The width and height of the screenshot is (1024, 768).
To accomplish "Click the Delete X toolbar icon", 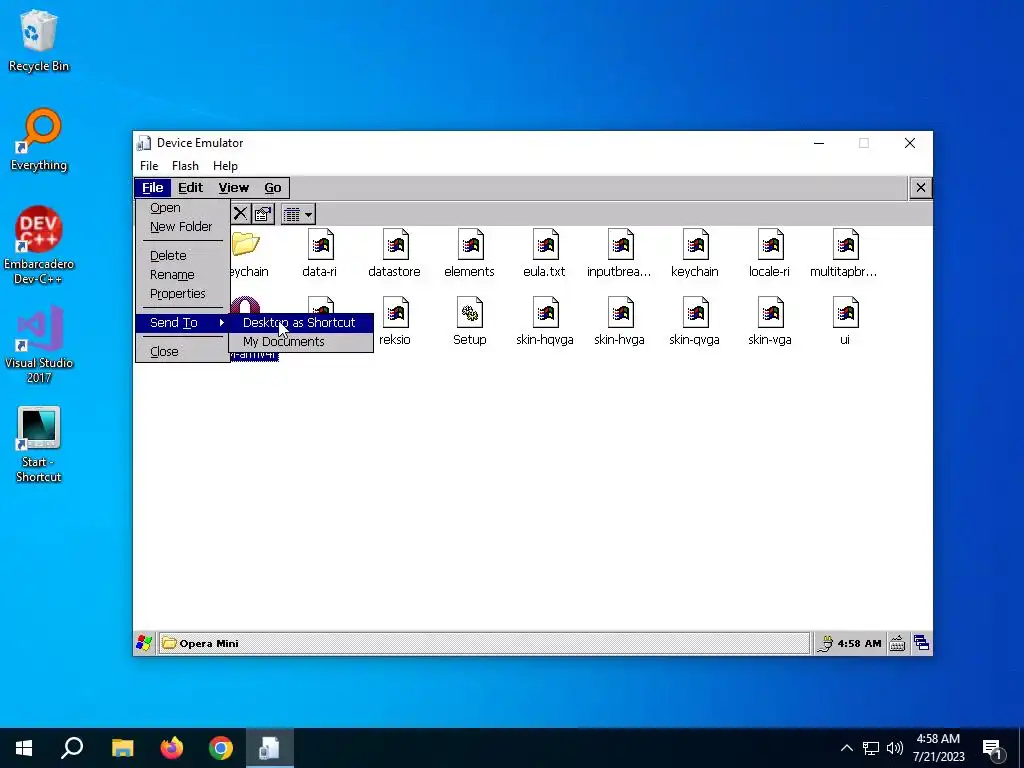I will pos(240,214).
